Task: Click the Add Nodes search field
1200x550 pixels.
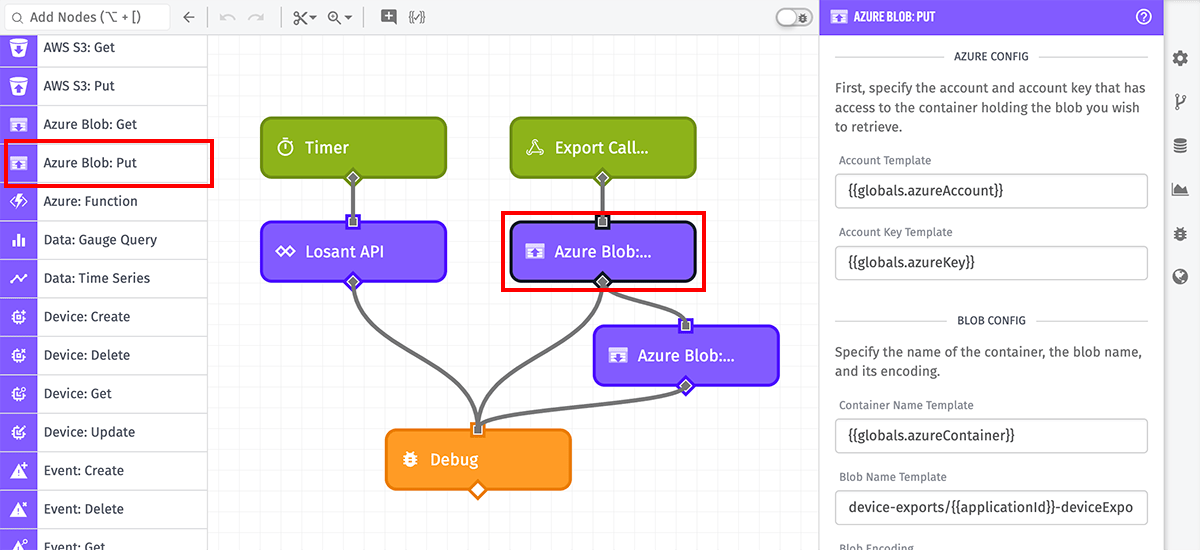Action: click(x=85, y=17)
